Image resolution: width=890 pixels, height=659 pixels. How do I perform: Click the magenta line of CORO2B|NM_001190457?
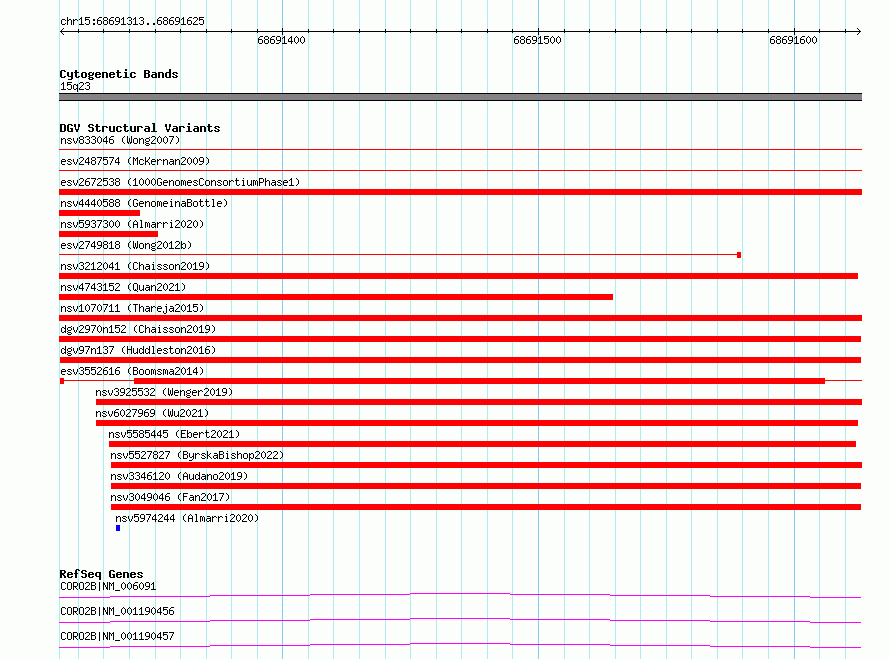(x=460, y=645)
